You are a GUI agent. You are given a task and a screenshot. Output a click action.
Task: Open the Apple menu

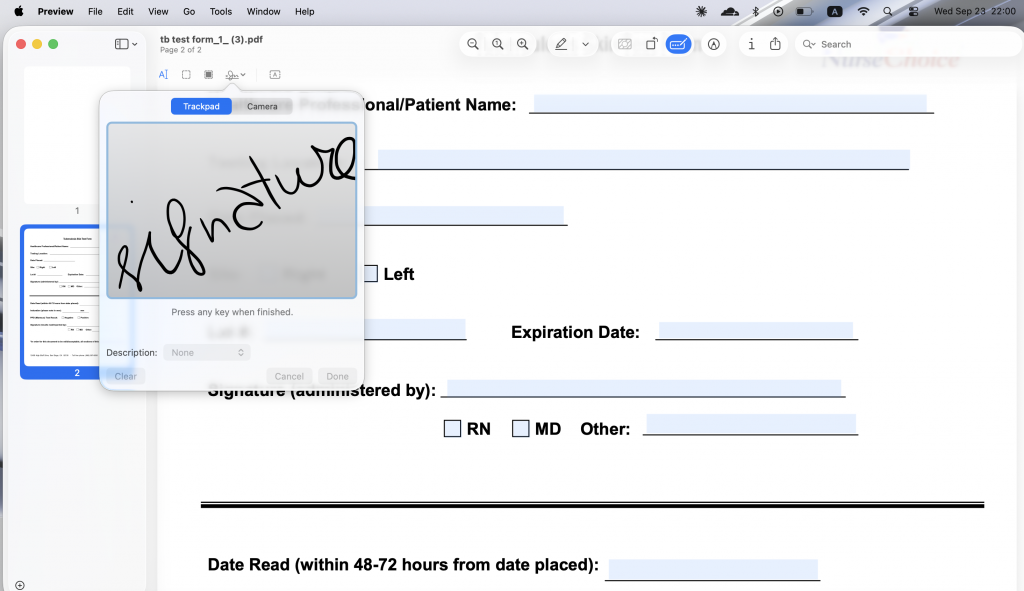[x=19, y=11]
